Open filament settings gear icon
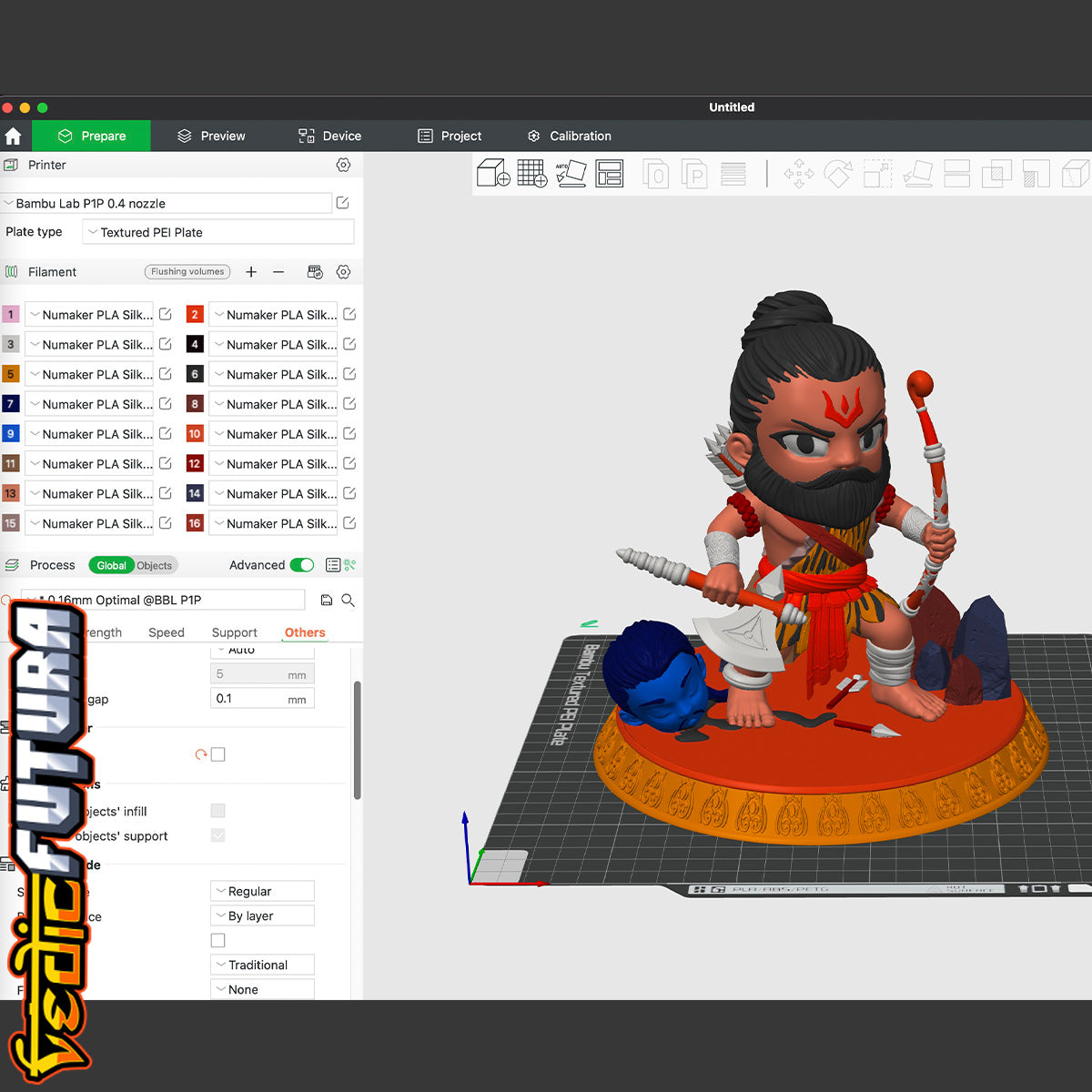This screenshot has height=1092, width=1092. [343, 272]
